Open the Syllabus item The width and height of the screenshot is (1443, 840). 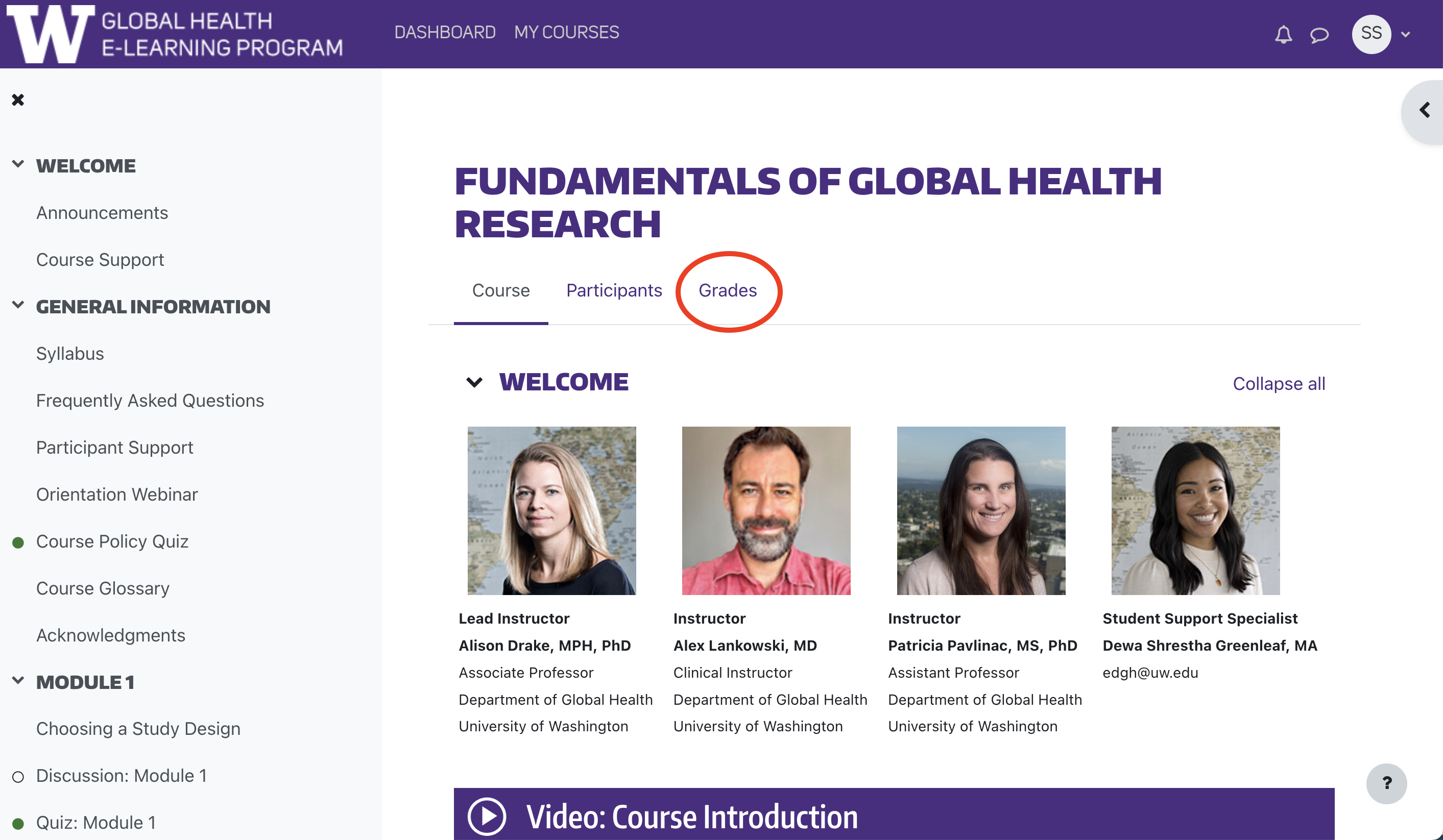[70, 354]
